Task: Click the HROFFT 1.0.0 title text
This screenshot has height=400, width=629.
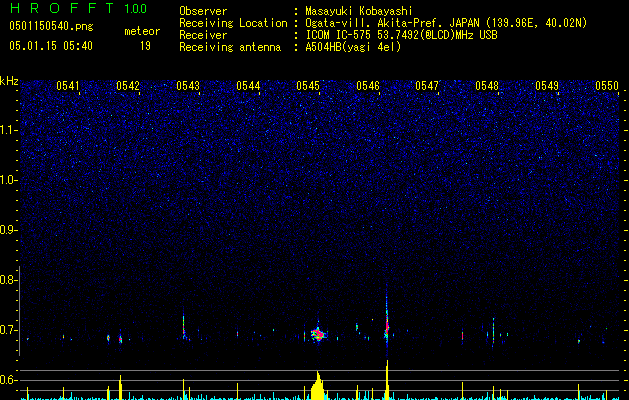Action: click(x=78, y=8)
